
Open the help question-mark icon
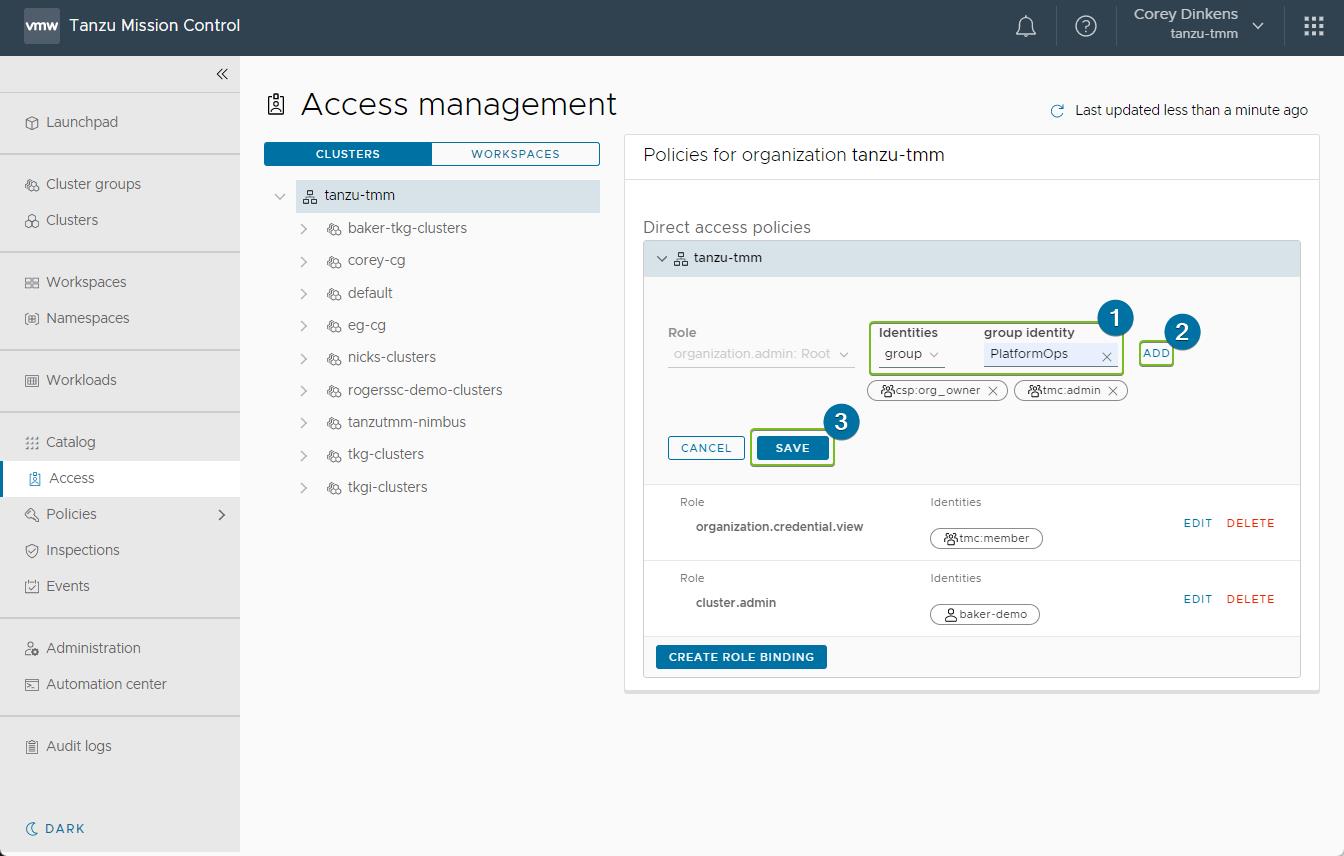[x=1086, y=27]
